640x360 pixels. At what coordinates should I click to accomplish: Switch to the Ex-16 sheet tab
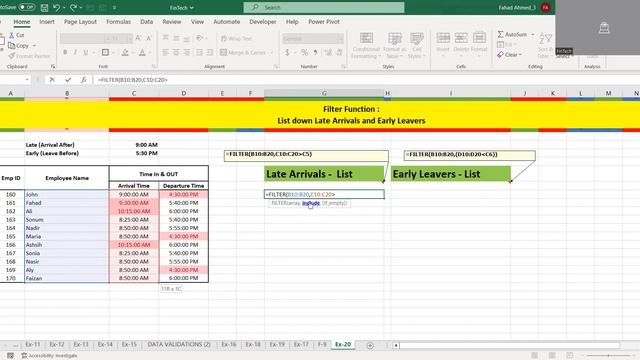229,344
